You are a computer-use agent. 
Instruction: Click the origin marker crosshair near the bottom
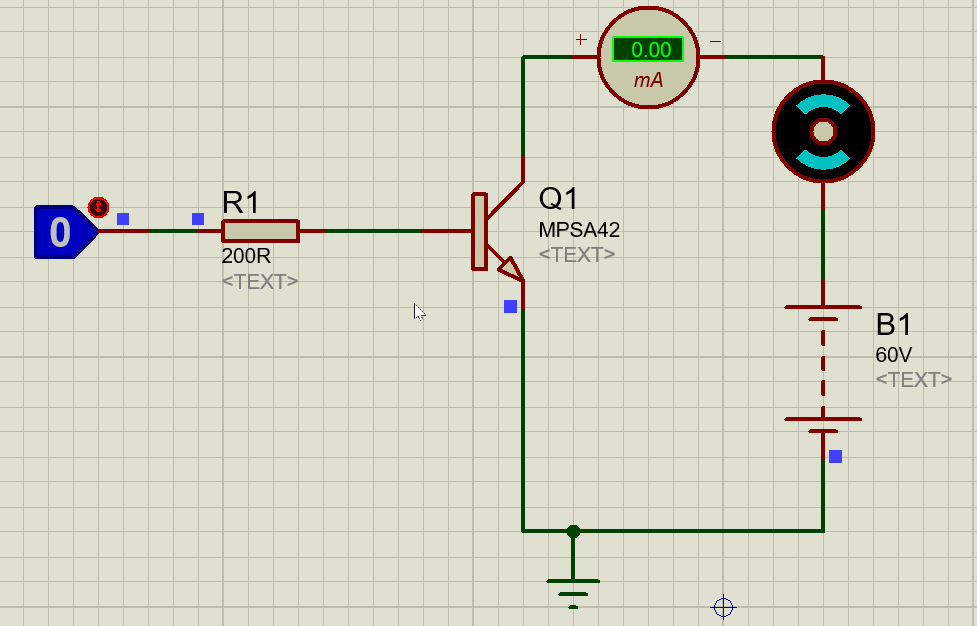(x=722, y=607)
